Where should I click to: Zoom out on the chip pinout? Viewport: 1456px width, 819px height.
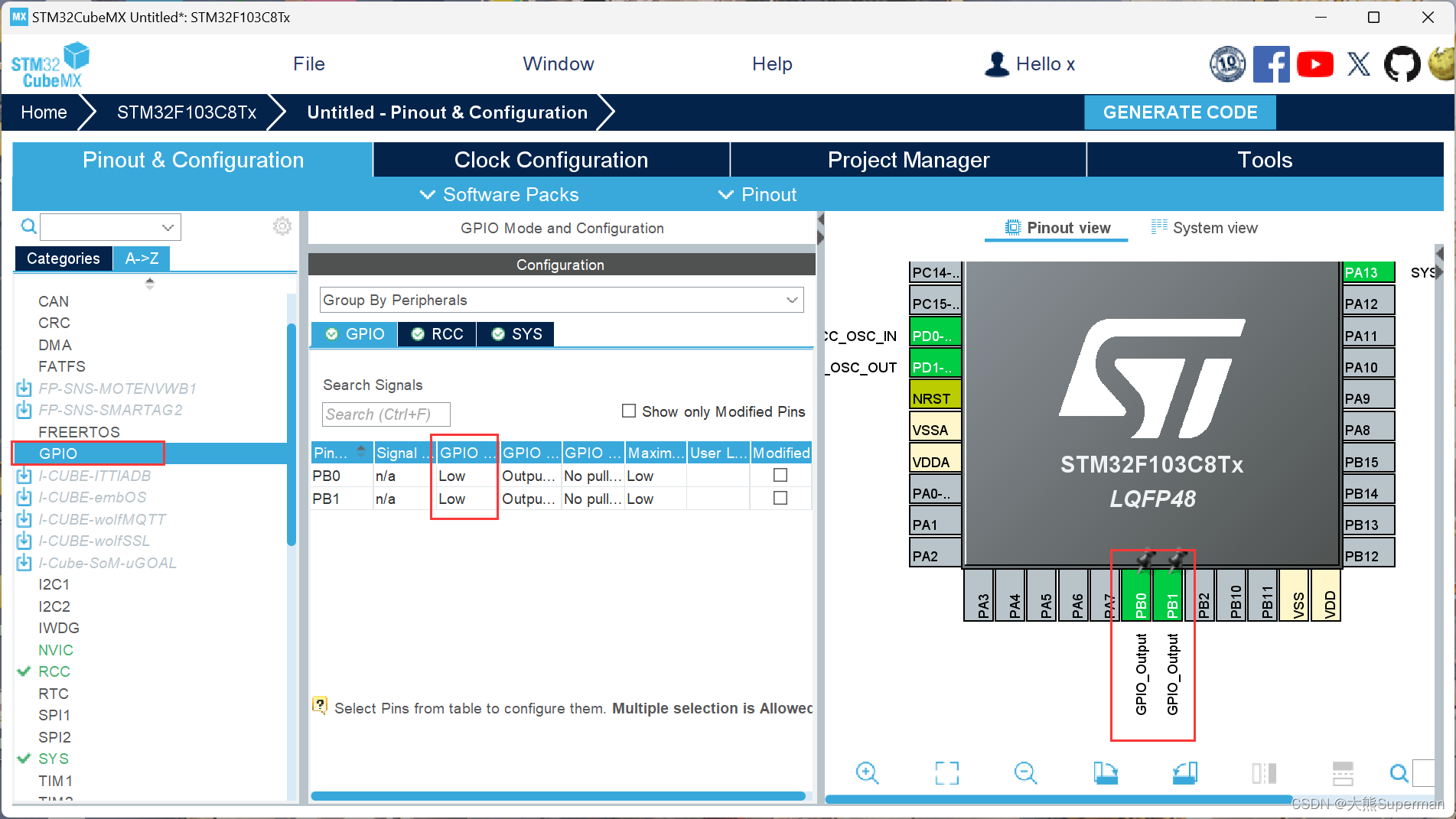(1025, 773)
